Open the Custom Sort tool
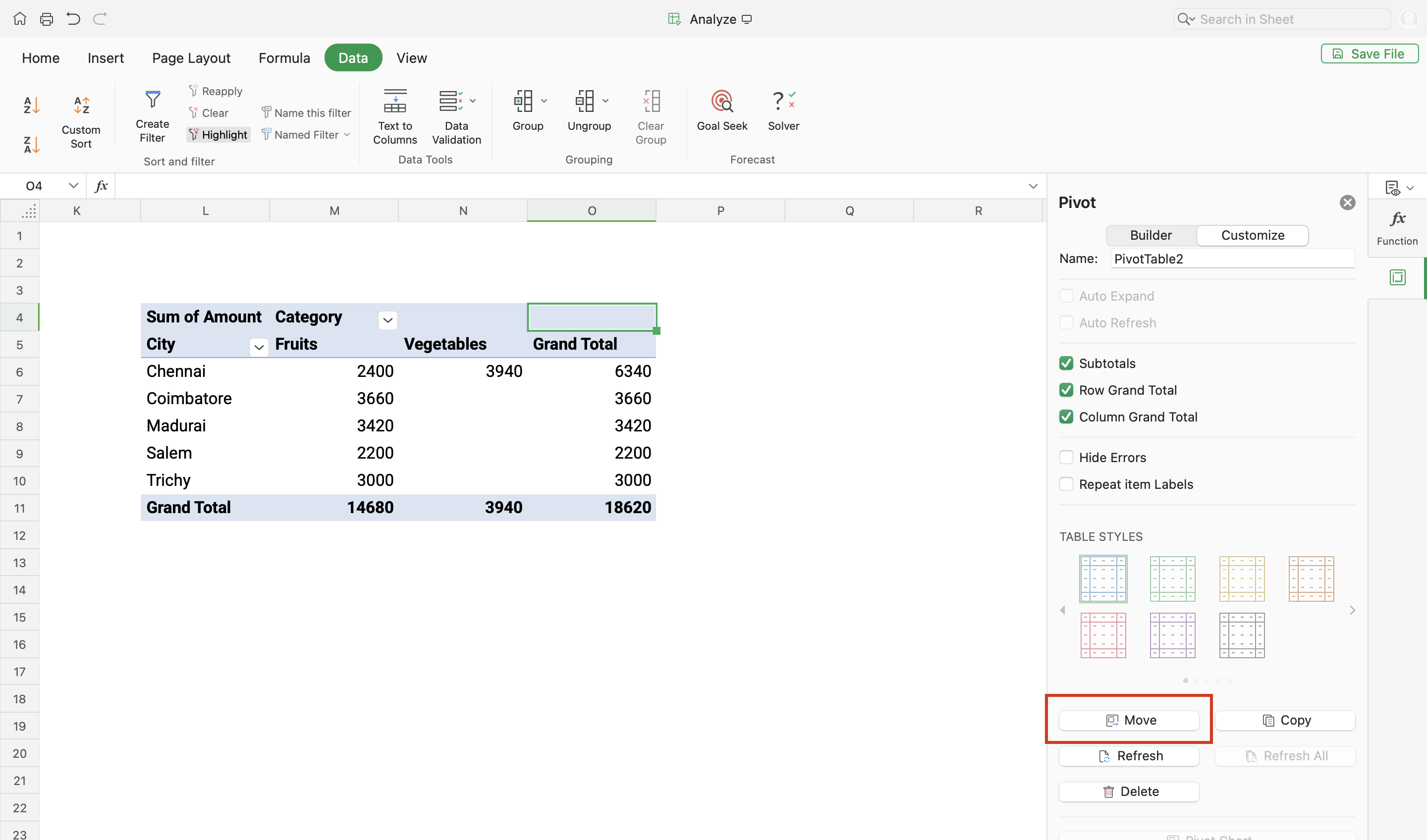1427x840 pixels. [x=81, y=119]
